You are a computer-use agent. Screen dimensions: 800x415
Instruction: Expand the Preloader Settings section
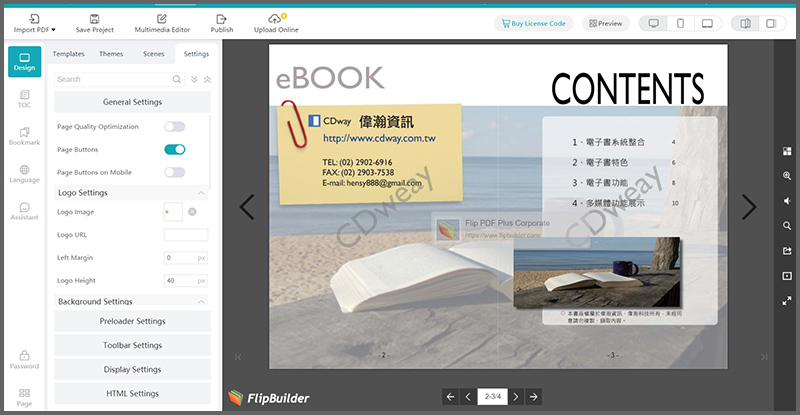click(133, 321)
